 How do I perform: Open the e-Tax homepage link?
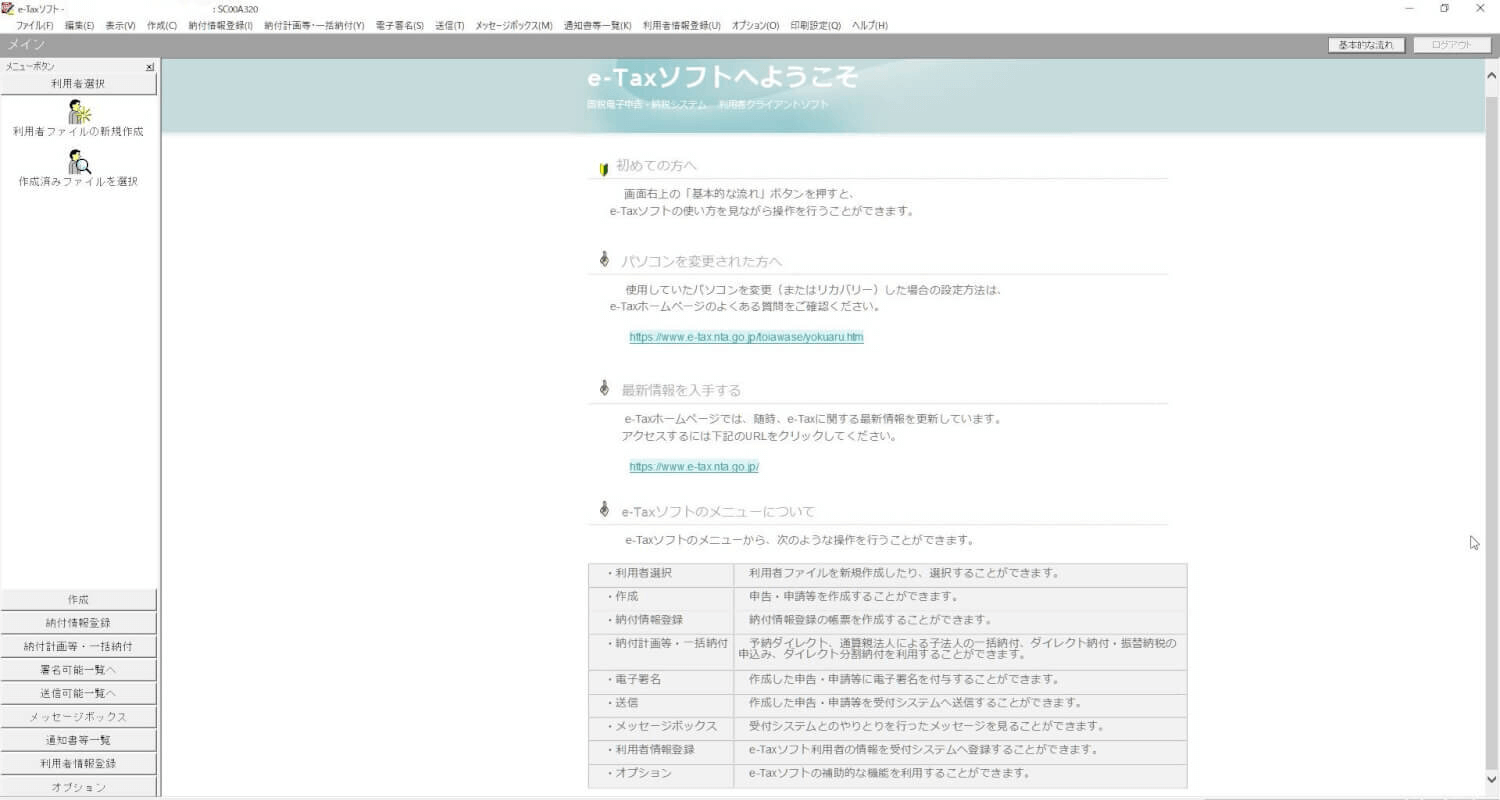click(x=693, y=465)
